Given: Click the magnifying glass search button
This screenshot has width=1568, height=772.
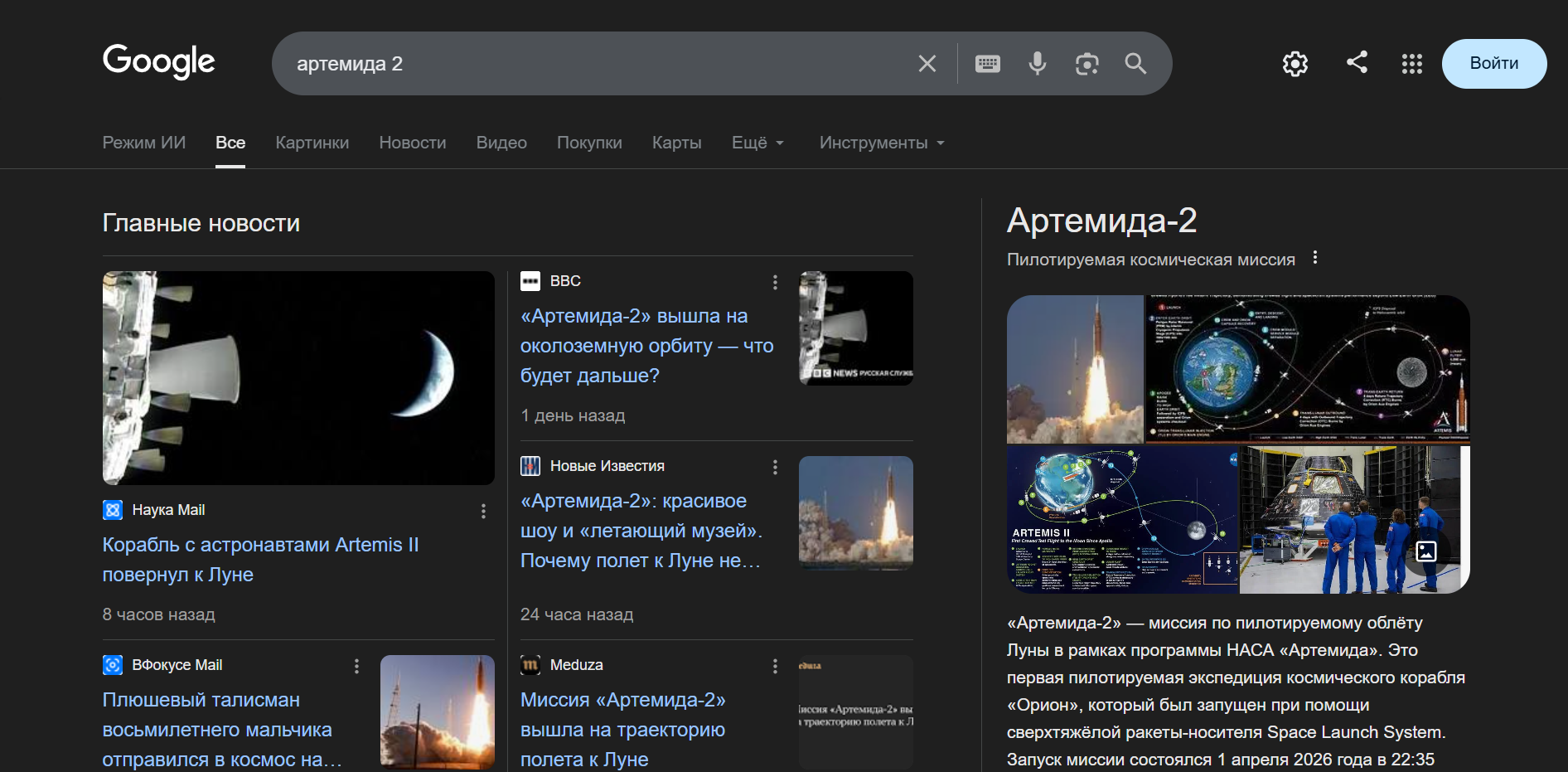Looking at the screenshot, I should [1135, 64].
